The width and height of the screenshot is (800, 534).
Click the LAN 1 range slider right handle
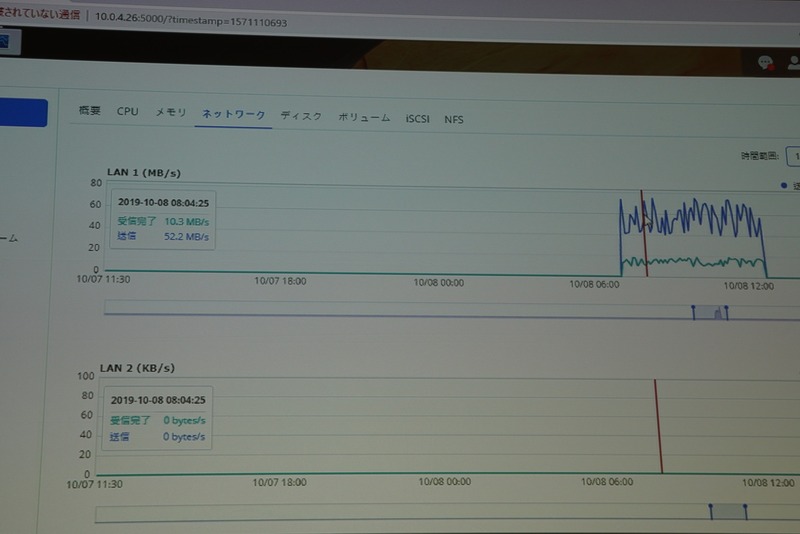[x=727, y=313]
